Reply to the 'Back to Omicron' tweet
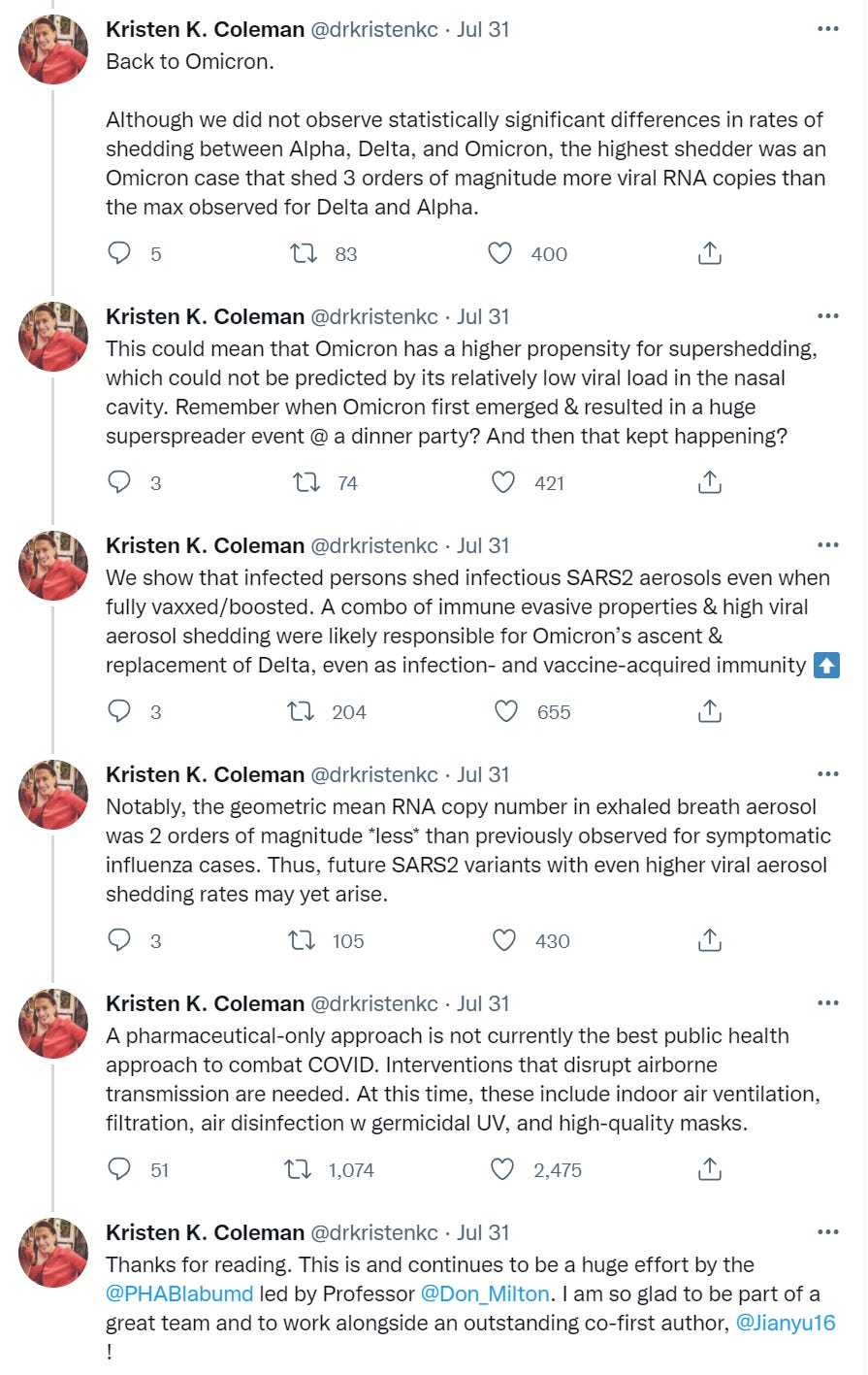 point(119,254)
